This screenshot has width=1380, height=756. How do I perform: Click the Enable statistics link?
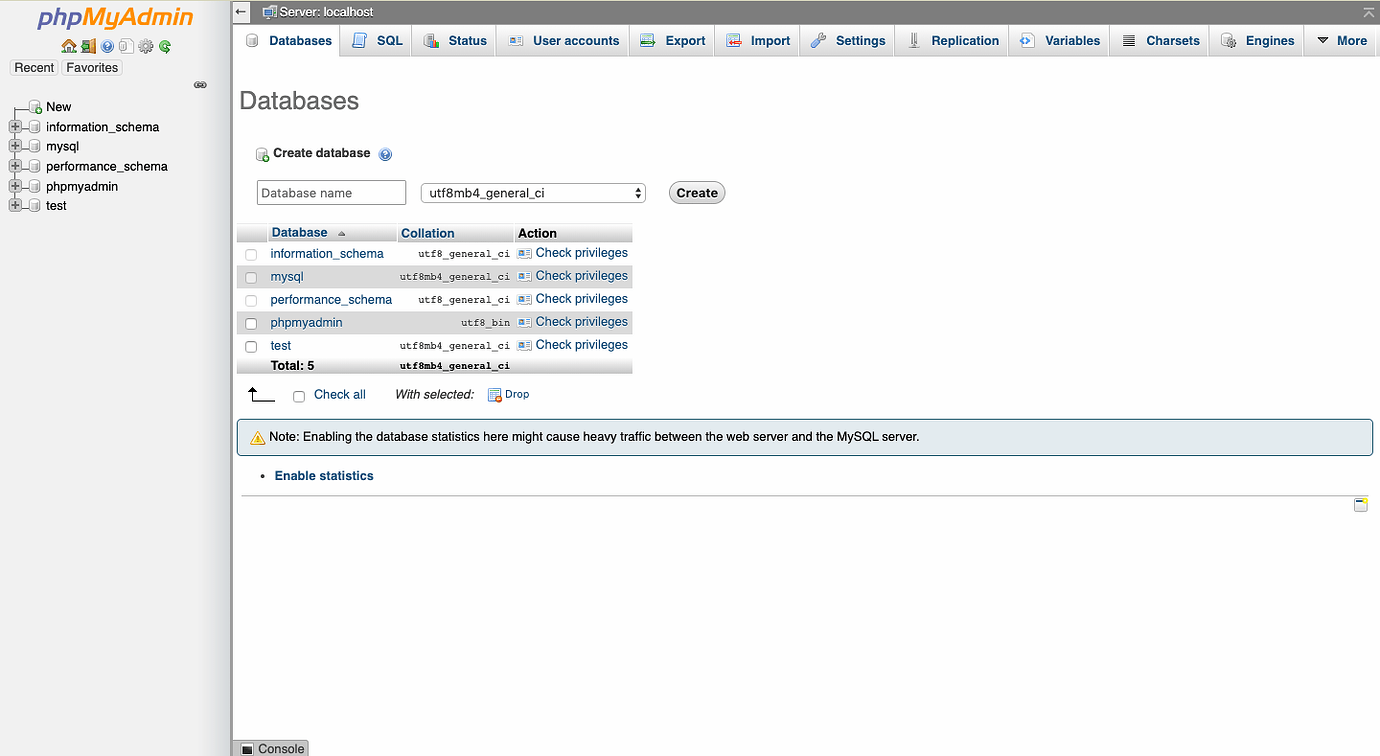coord(323,476)
